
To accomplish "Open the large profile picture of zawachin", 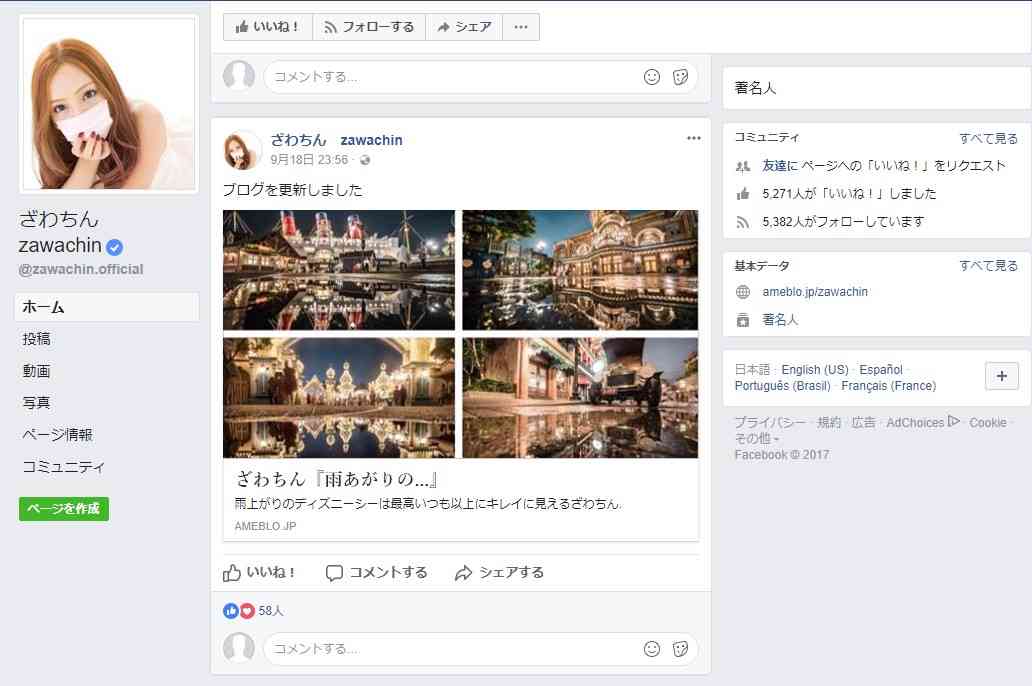I will point(109,104).
